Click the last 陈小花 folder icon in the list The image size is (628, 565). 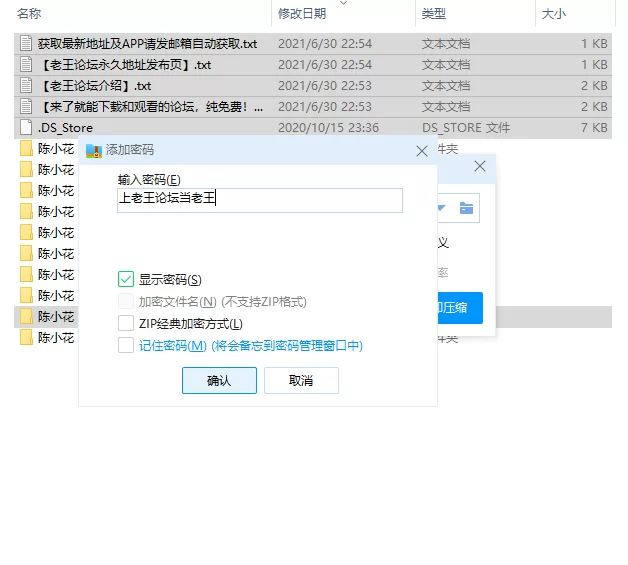(x=26, y=338)
